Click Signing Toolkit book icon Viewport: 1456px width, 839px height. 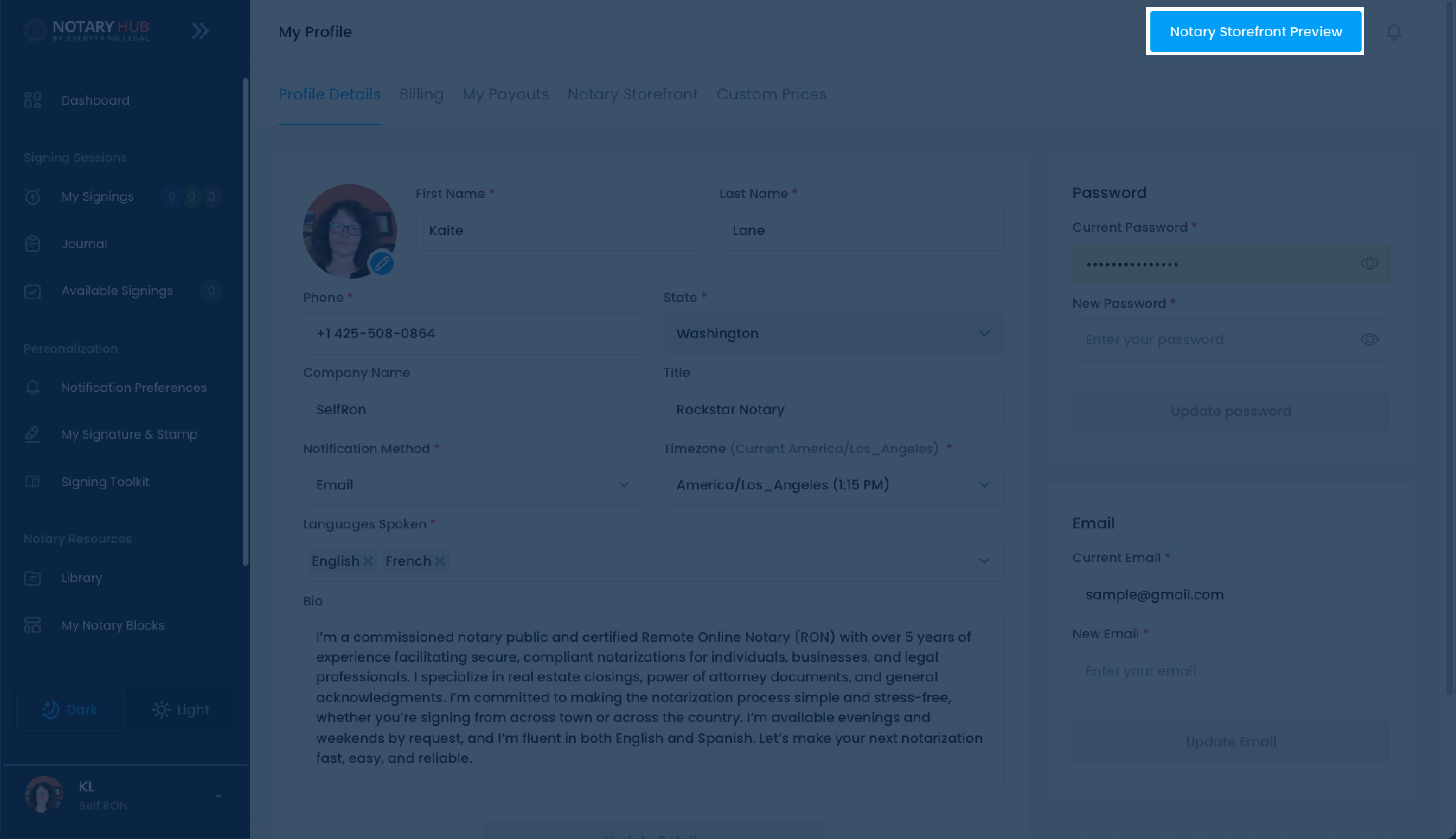[x=33, y=482]
